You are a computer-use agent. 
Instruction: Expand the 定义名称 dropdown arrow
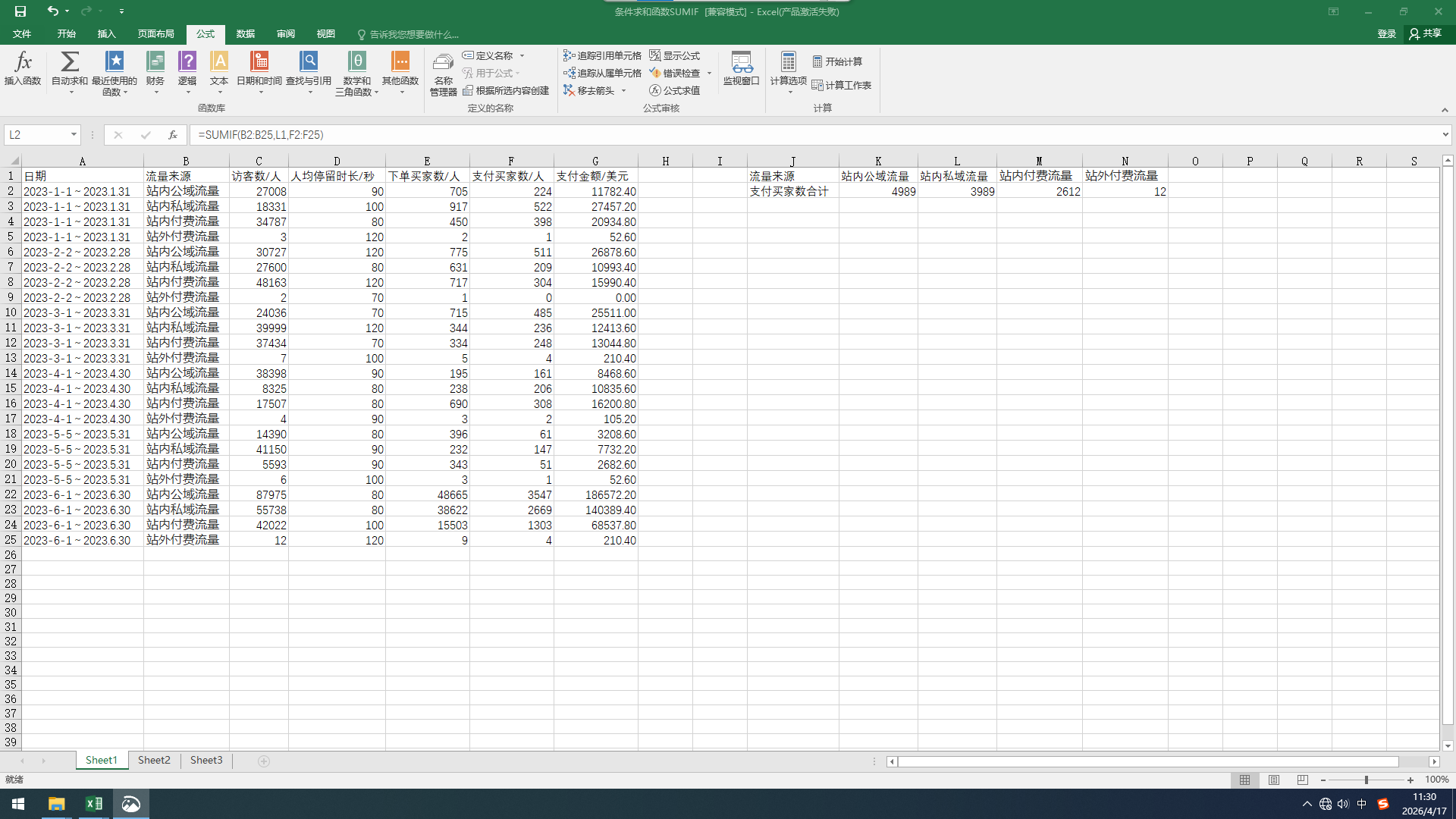[x=522, y=55]
